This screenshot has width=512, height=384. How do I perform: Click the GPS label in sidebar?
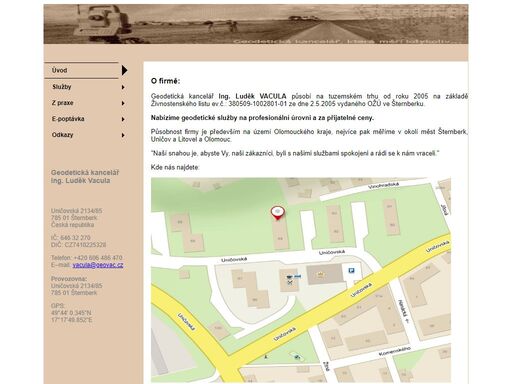coord(58,306)
